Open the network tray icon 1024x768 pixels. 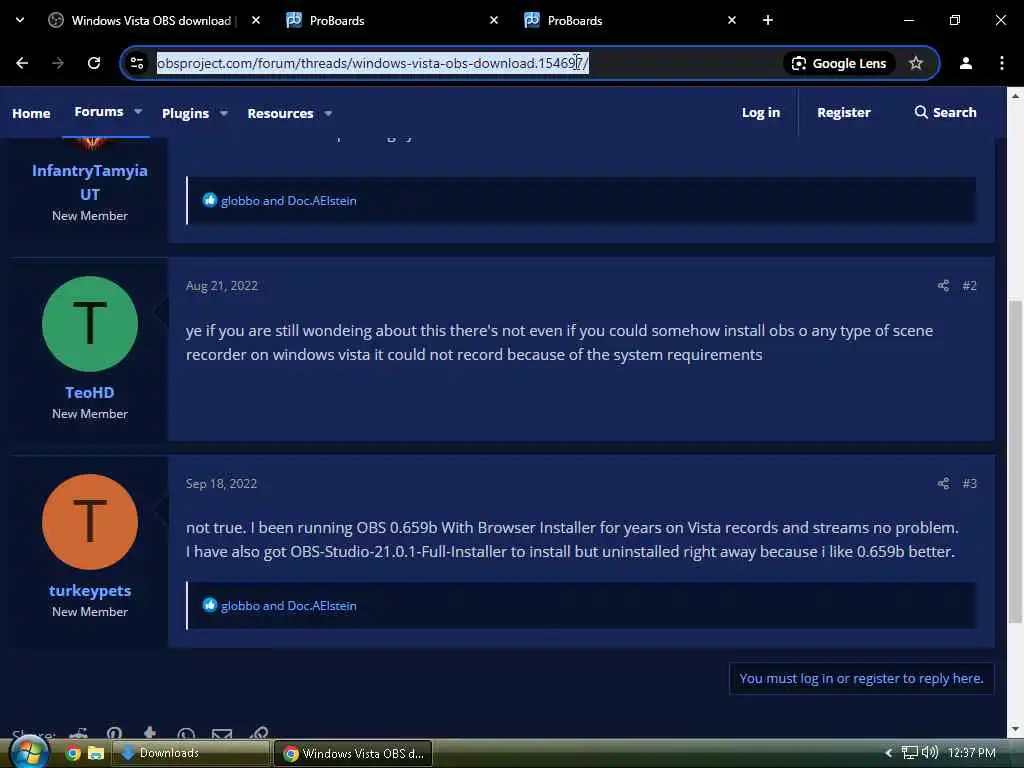pyautogui.click(x=910, y=753)
